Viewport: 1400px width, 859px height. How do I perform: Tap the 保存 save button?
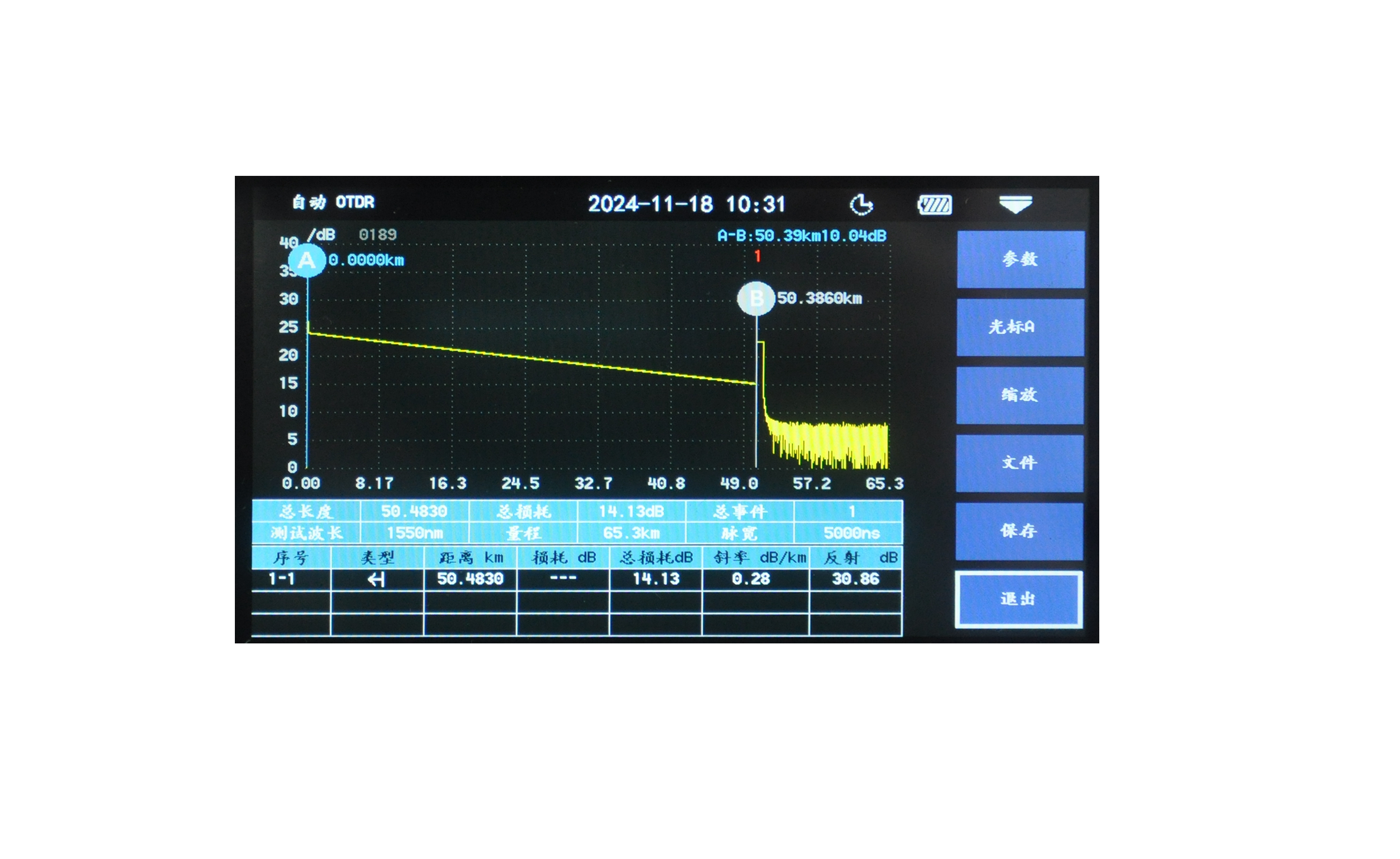click(1019, 531)
